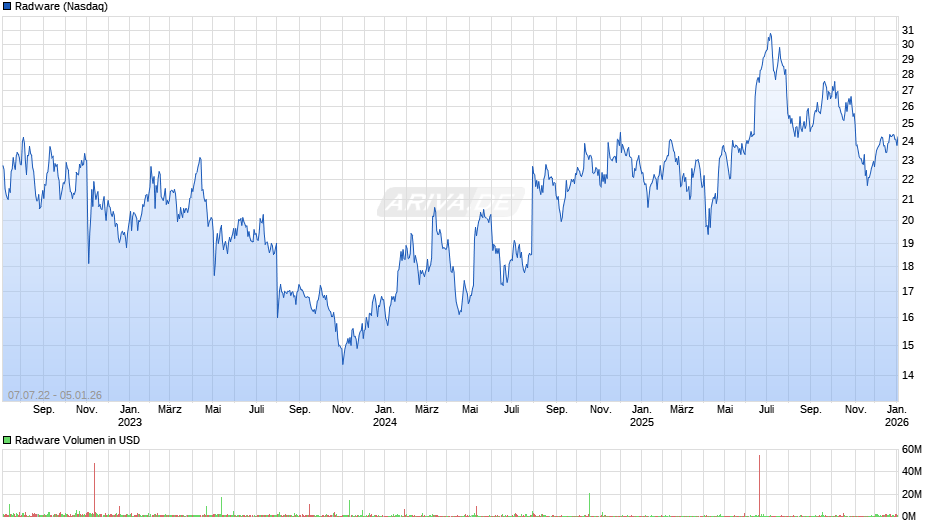Click the price axis label 15
Viewport: 940px width, 526px height.
click(908, 345)
